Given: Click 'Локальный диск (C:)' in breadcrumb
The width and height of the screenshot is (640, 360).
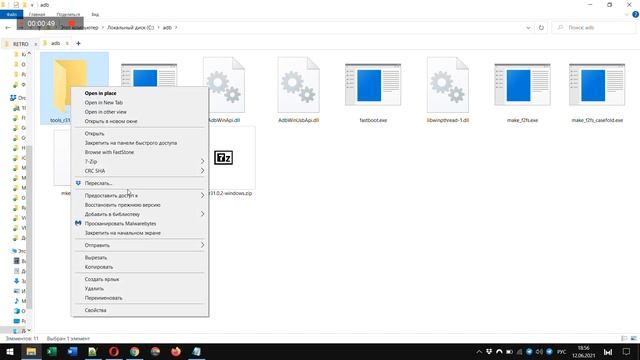Looking at the screenshot, I should click(131, 28).
